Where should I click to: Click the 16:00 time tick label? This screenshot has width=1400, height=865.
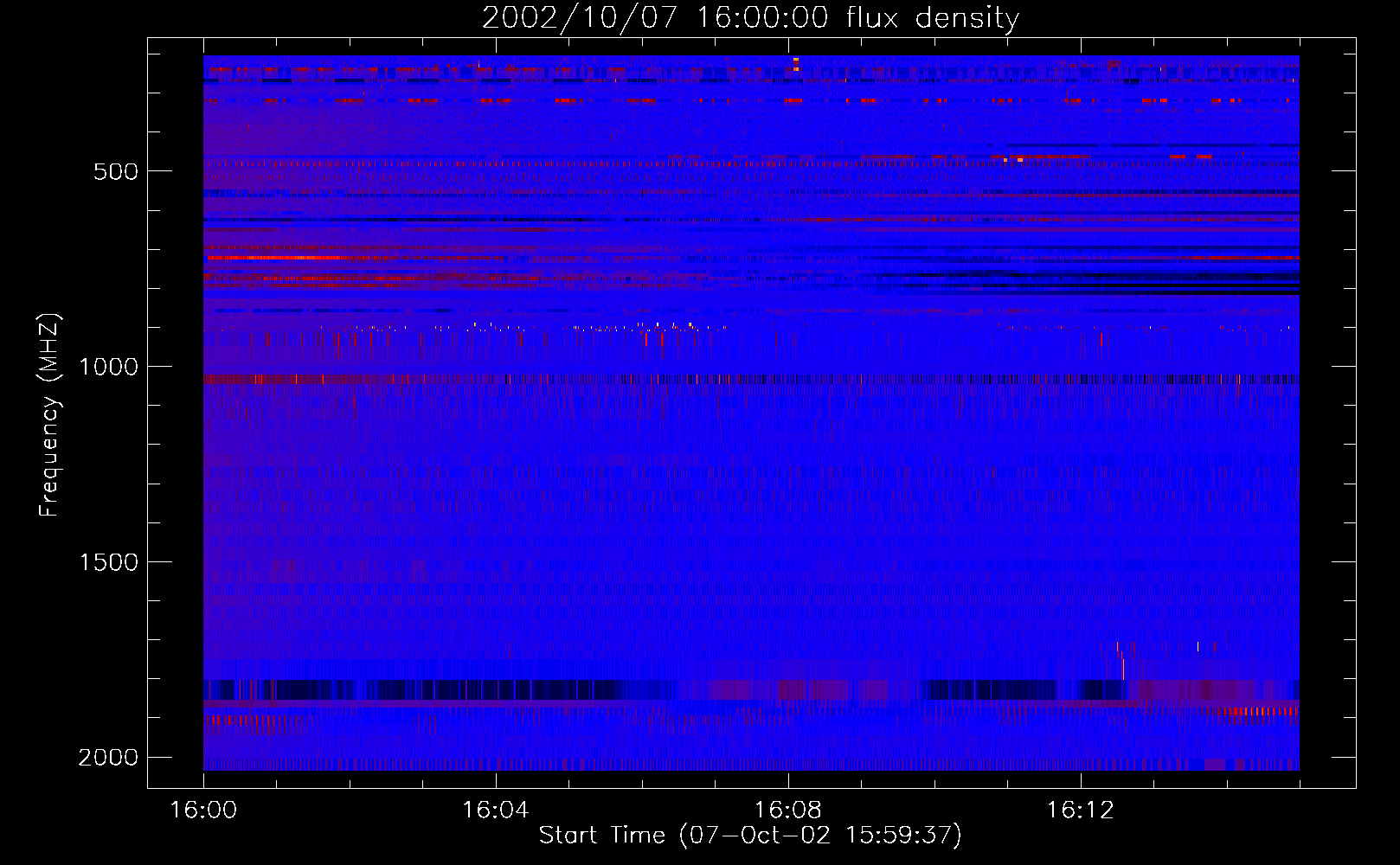(x=203, y=810)
